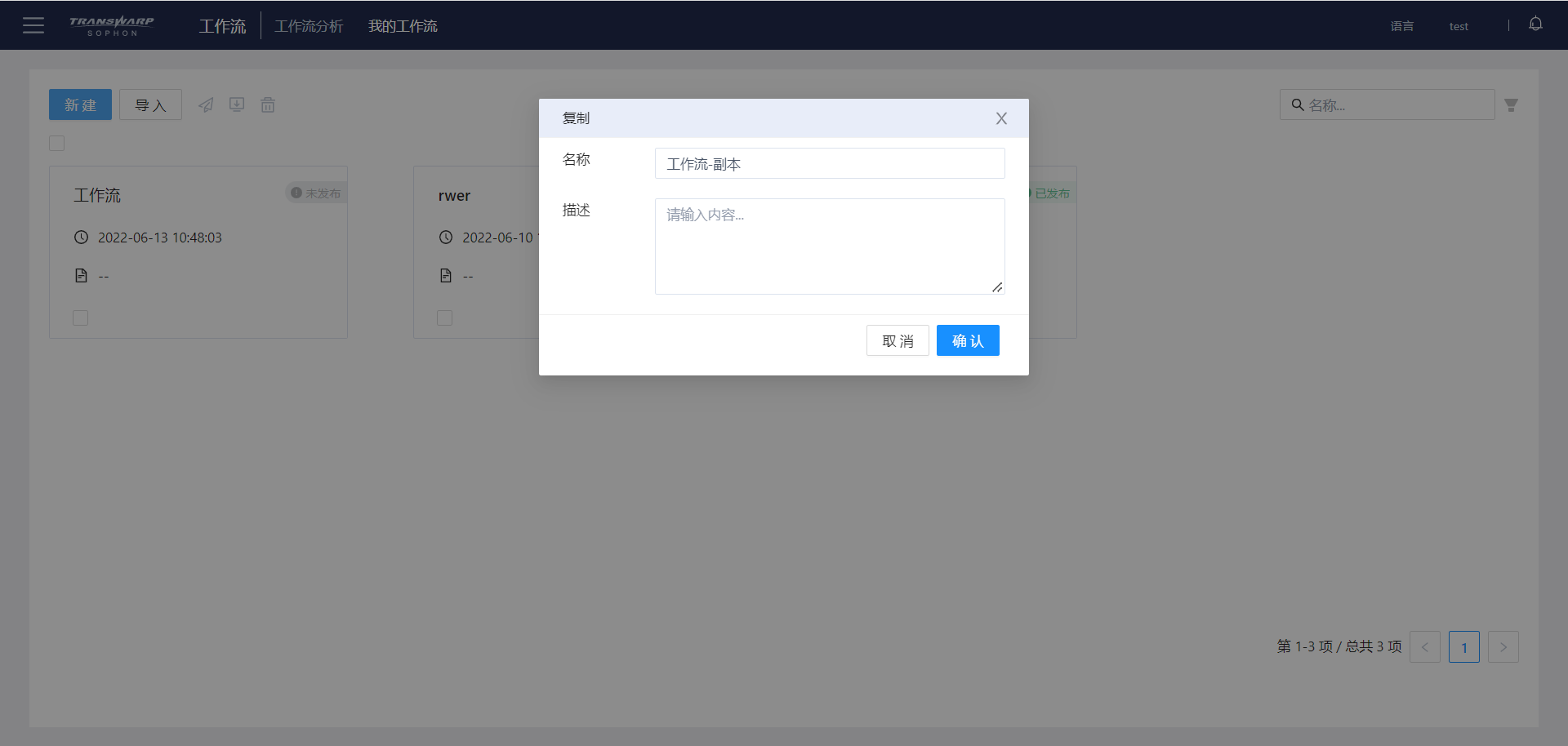The image size is (1568, 746).
Task: Click the 工作流 header title
Action: [222, 26]
